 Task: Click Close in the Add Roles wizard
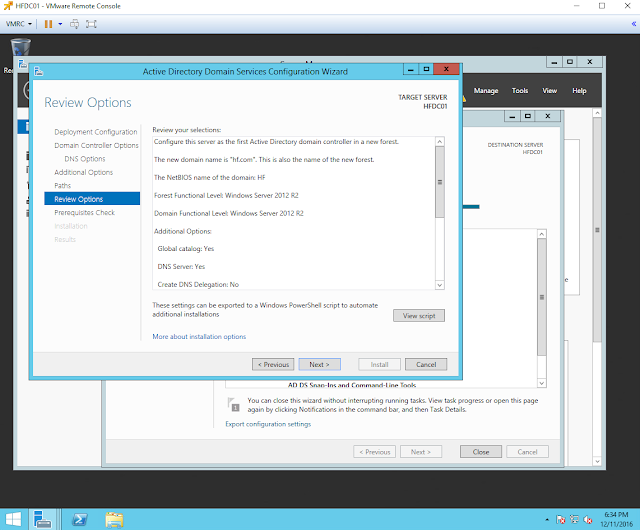pyautogui.click(x=481, y=452)
